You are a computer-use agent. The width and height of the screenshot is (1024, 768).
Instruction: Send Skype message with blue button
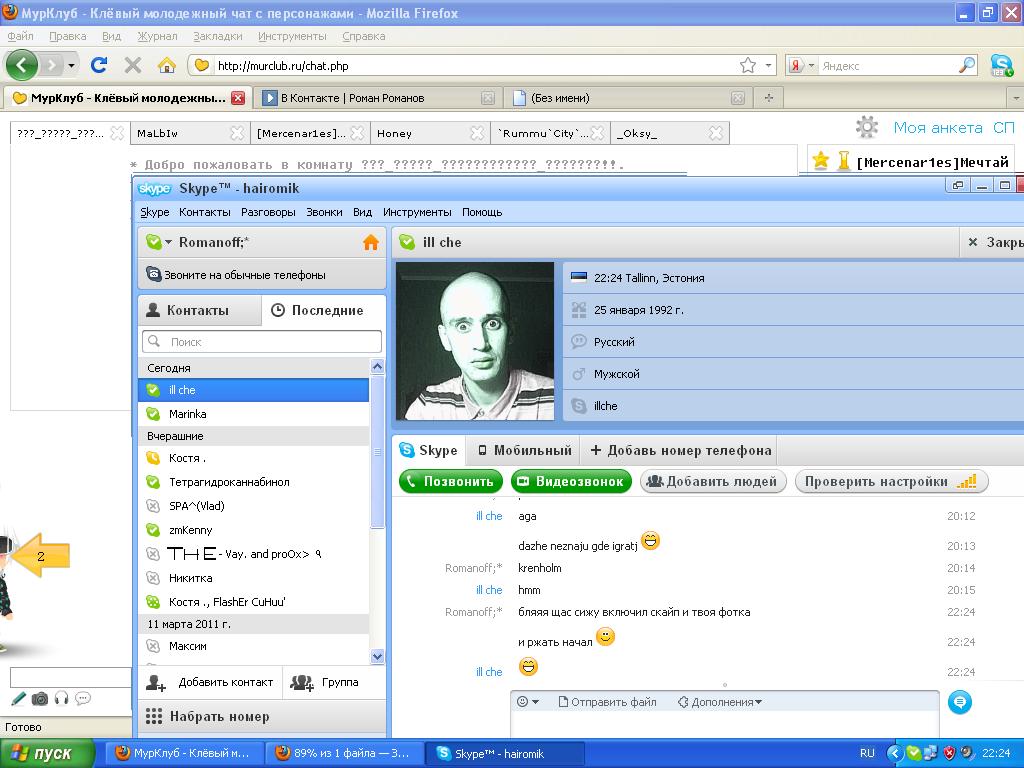tap(959, 702)
